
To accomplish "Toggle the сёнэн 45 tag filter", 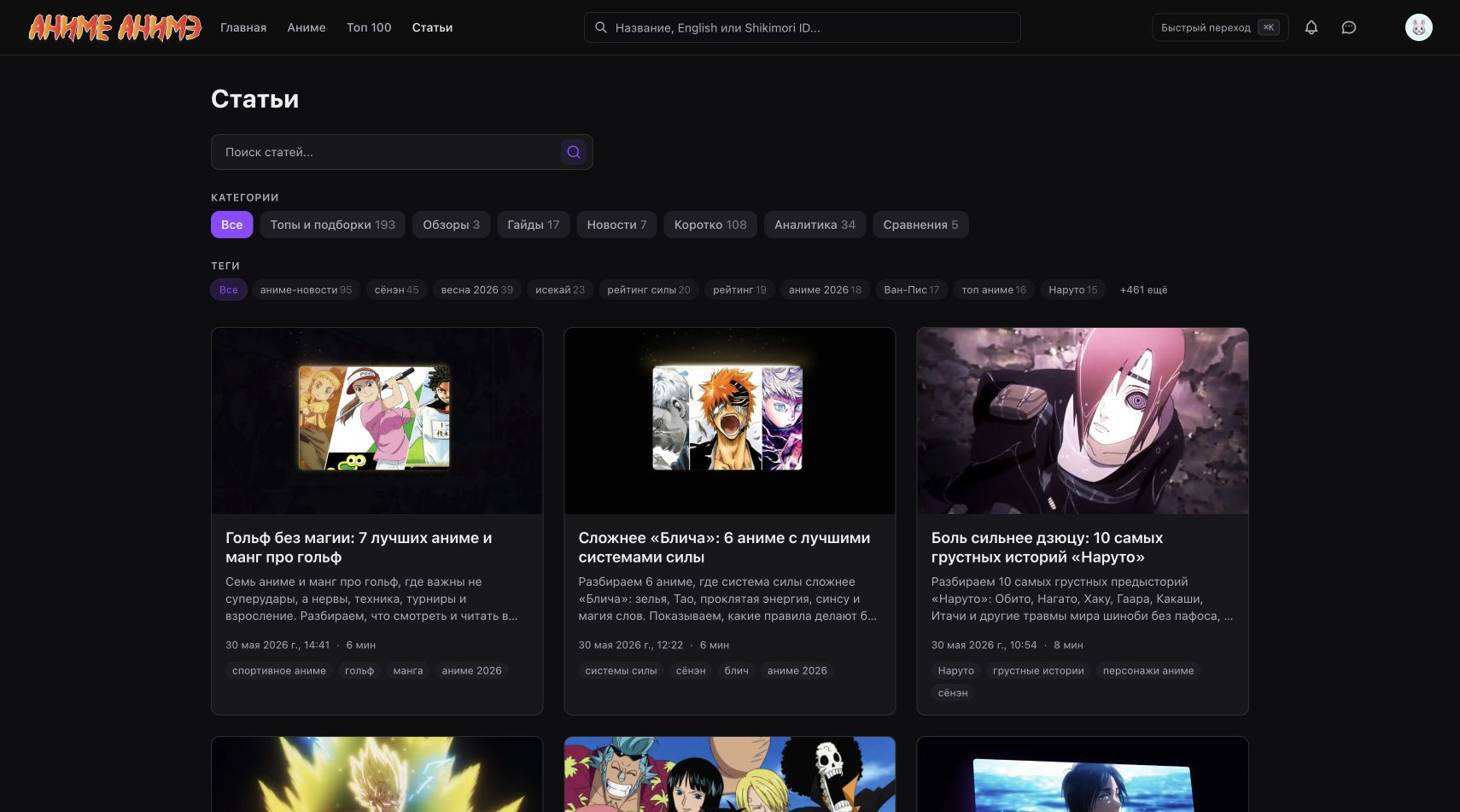I will point(397,289).
